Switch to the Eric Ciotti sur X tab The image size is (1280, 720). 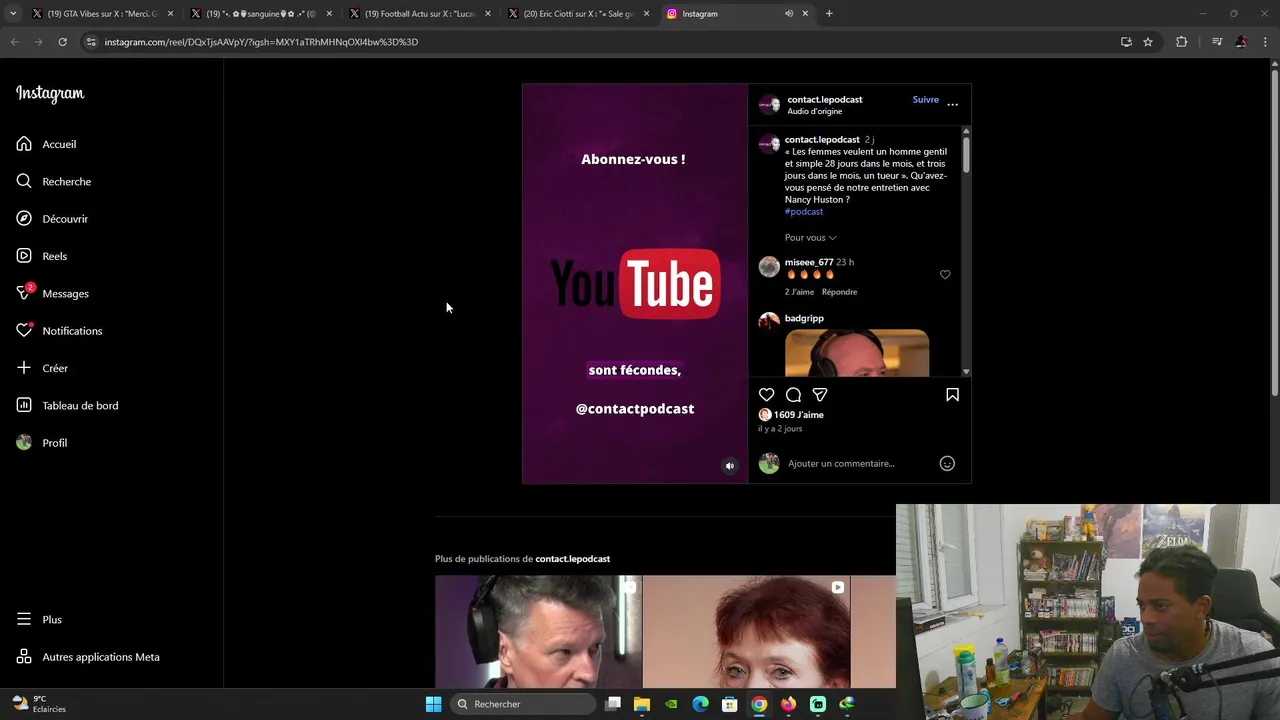pyautogui.click(x=578, y=14)
